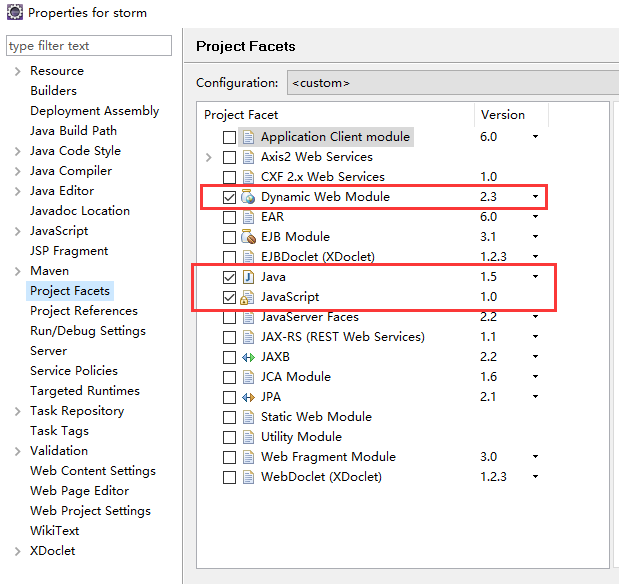Open Targeted Runtimes settings
Viewport: 619px width, 584px height.
pos(85,391)
